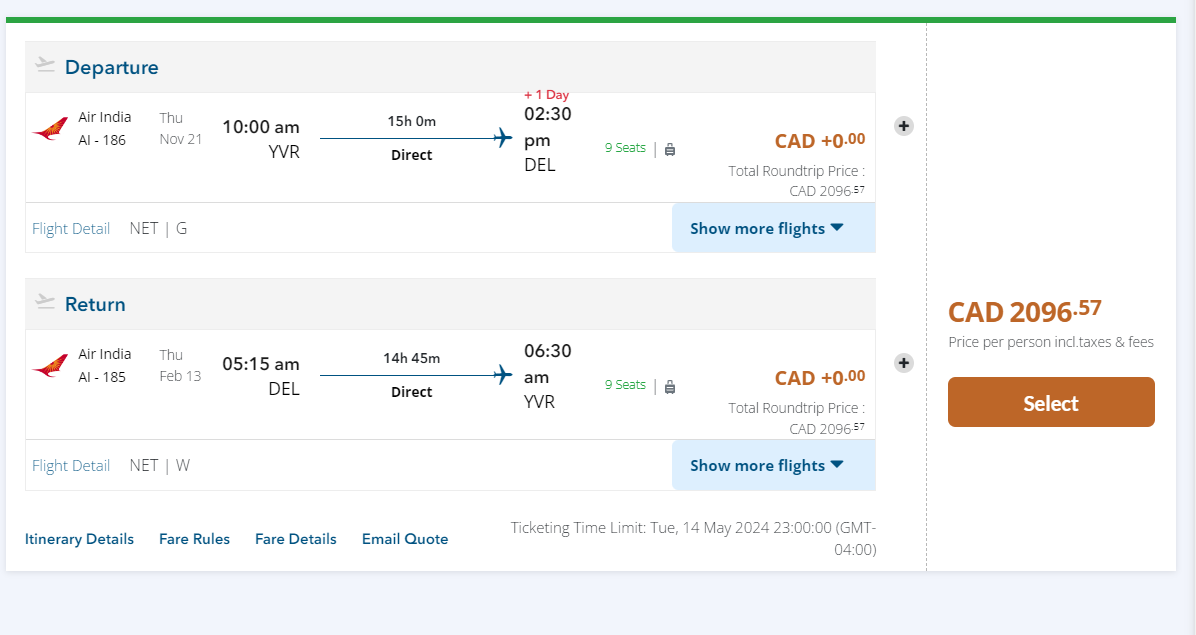This screenshot has width=1196, height=635.
Task: Click the Air India logo on the departure flight
Action: [x=50, y=129]
